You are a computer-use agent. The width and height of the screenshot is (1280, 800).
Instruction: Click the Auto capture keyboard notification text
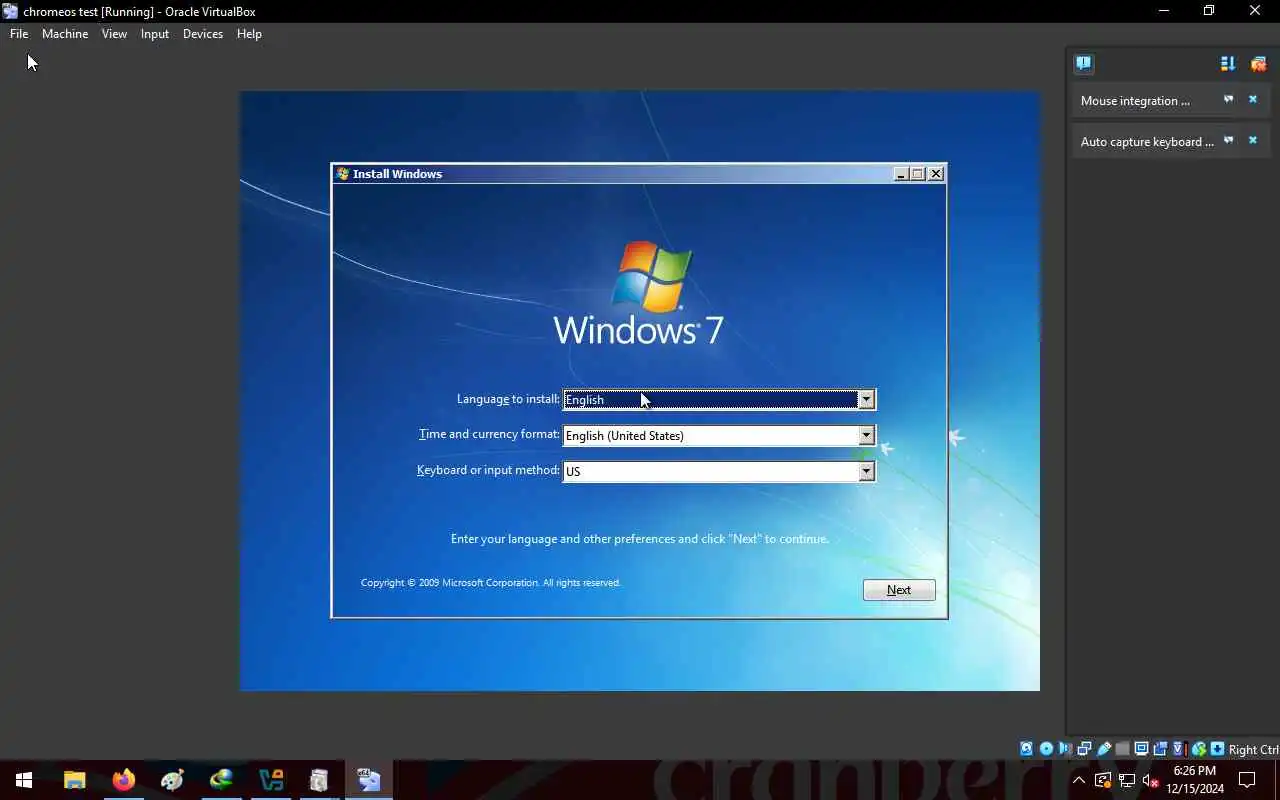1147,142
